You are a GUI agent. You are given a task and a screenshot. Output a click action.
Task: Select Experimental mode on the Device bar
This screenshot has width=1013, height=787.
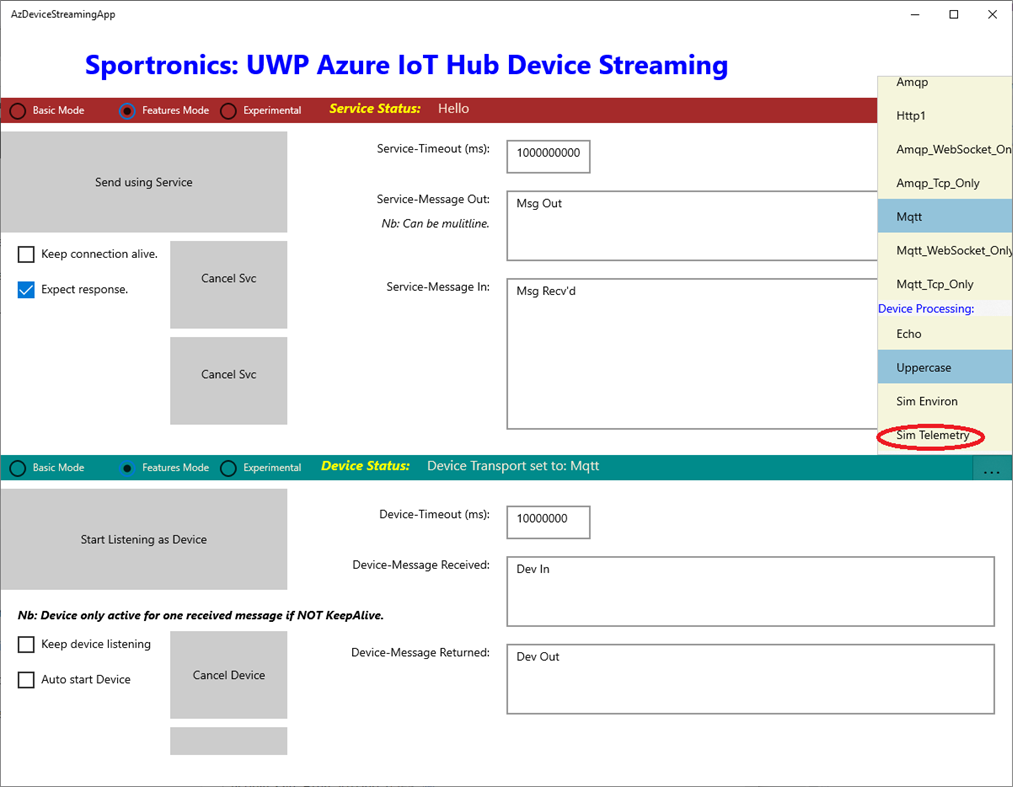(x=227, y=467)
